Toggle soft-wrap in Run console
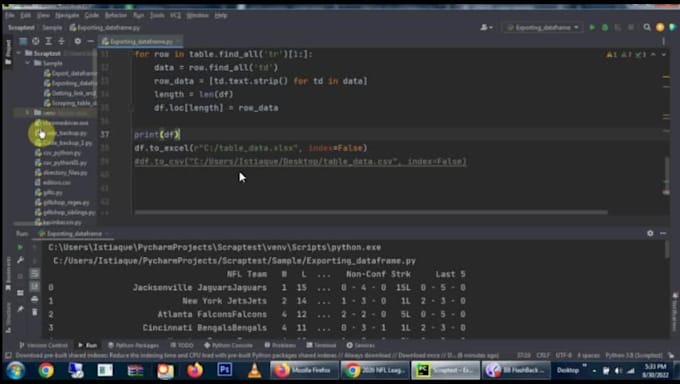 click(x=35, y=273)
